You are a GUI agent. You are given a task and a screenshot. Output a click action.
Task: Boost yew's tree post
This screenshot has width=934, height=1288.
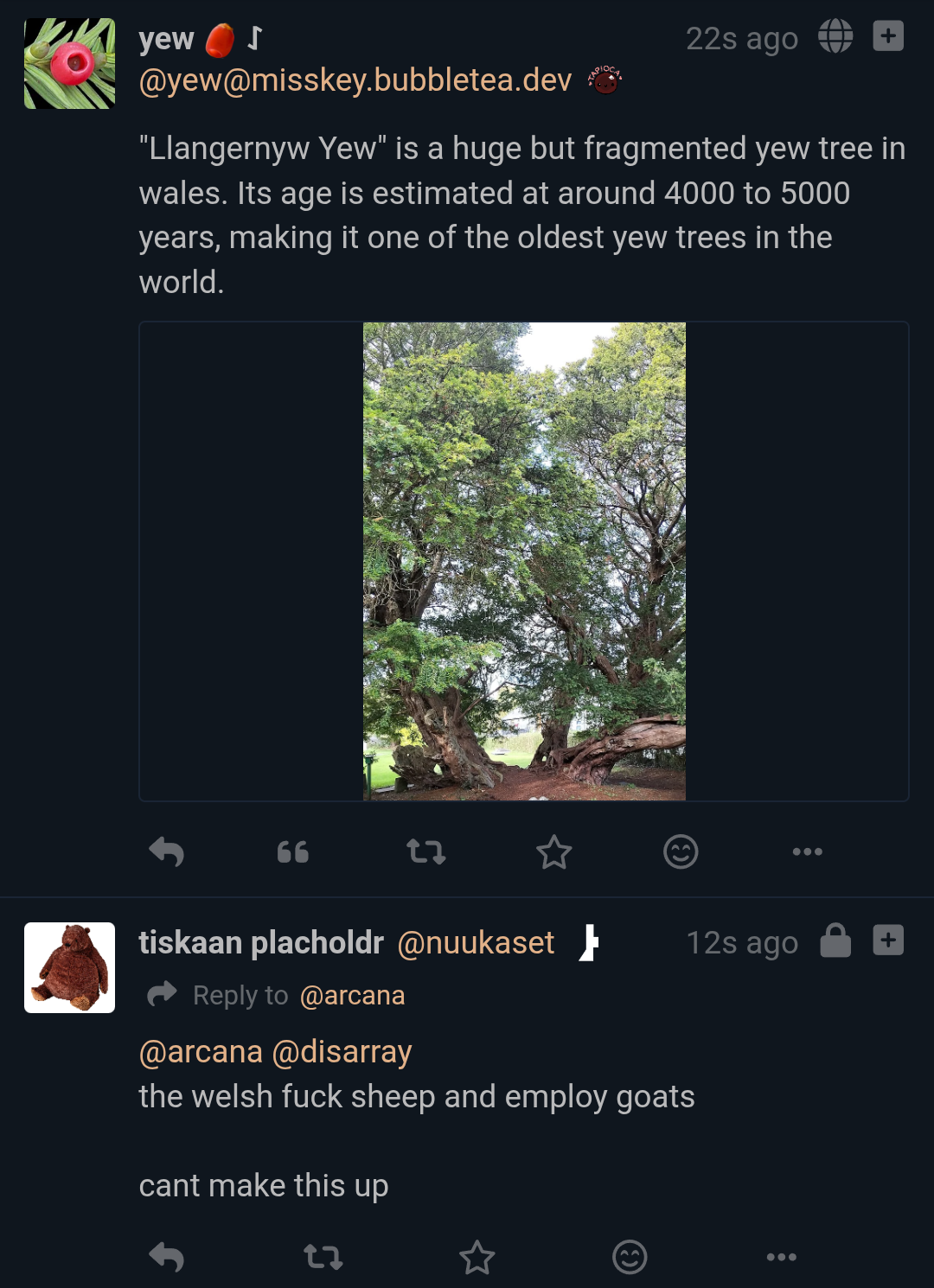pyautogui.click(x=425, y=852)
